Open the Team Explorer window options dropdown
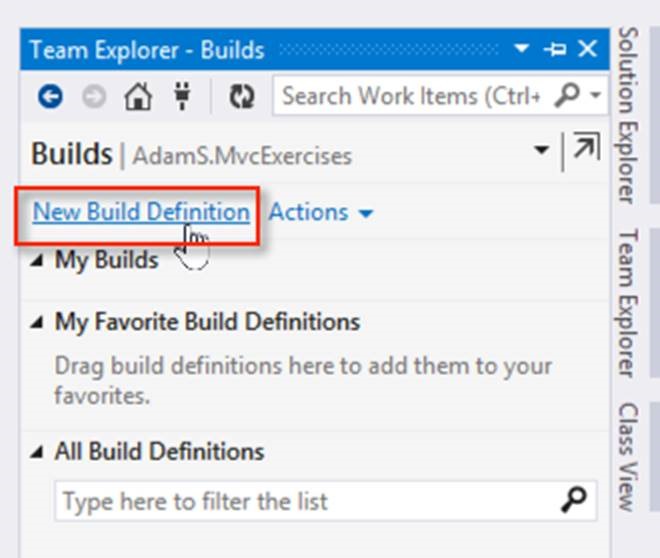 (522, 48)
